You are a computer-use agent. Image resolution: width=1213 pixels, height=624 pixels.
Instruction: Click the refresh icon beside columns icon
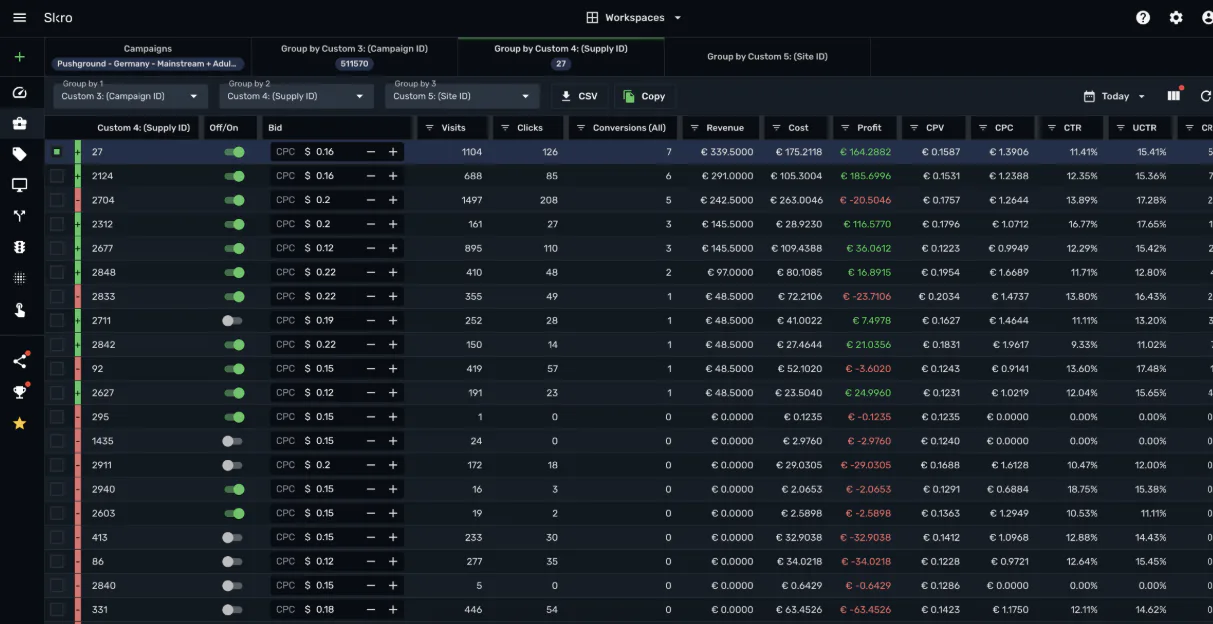(x=1205, y=96)
